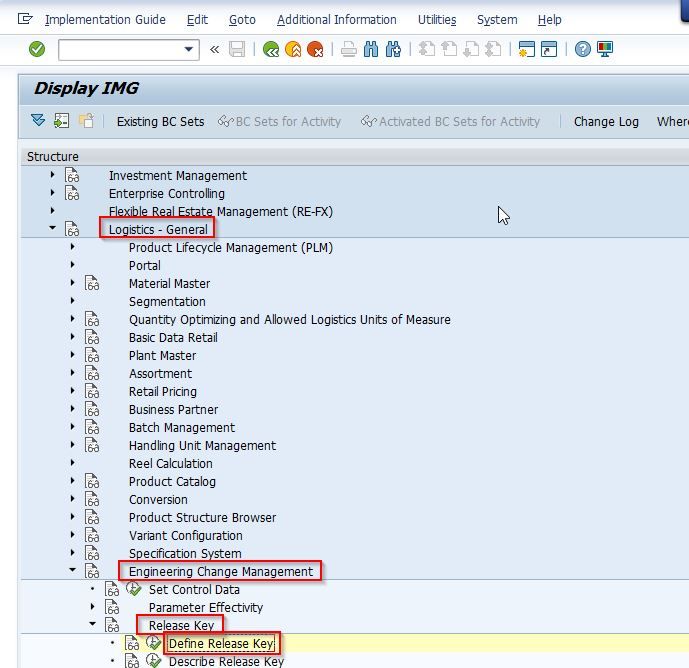The image size is (689, 668).
Task: Run the Set Control Data activity icon
Action: [133, 589]
